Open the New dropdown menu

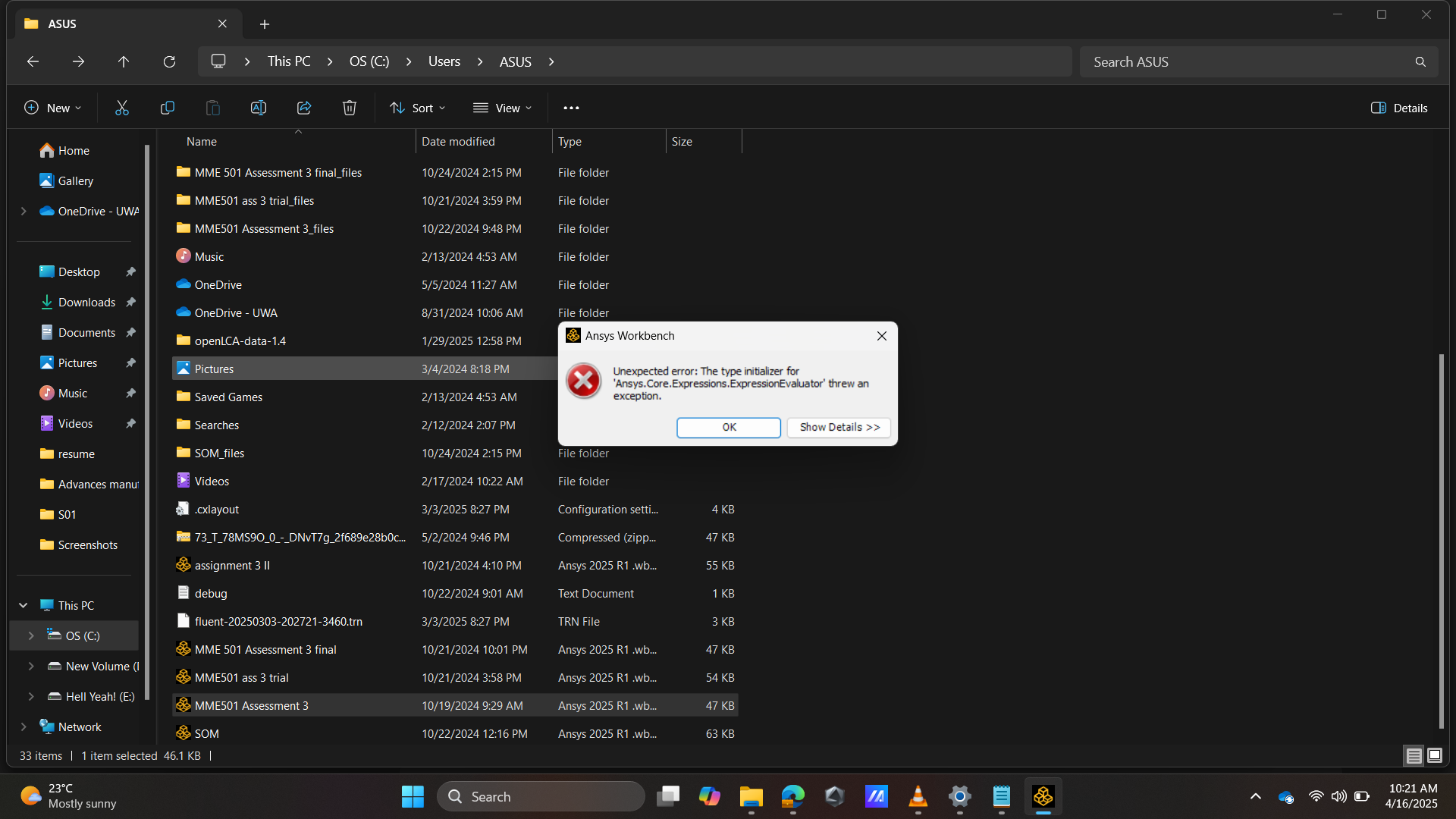point(53,108)
